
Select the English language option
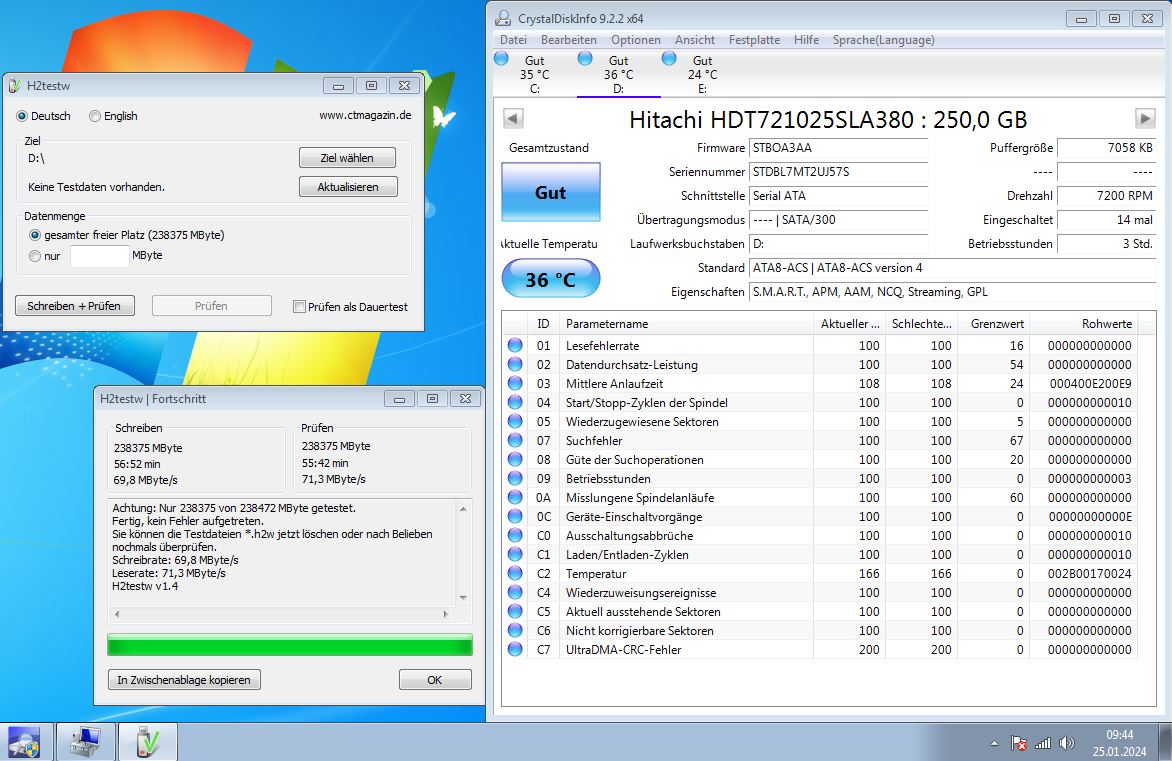point(113,116)
